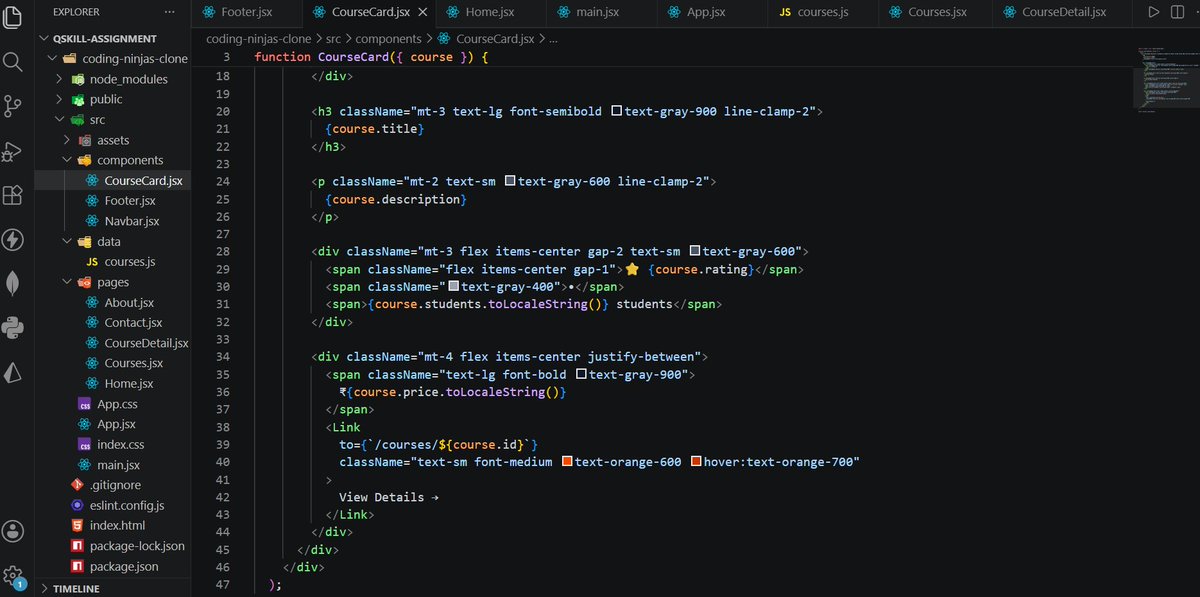
Task: Click the components breadcrumb
Action: click(389, 39)
